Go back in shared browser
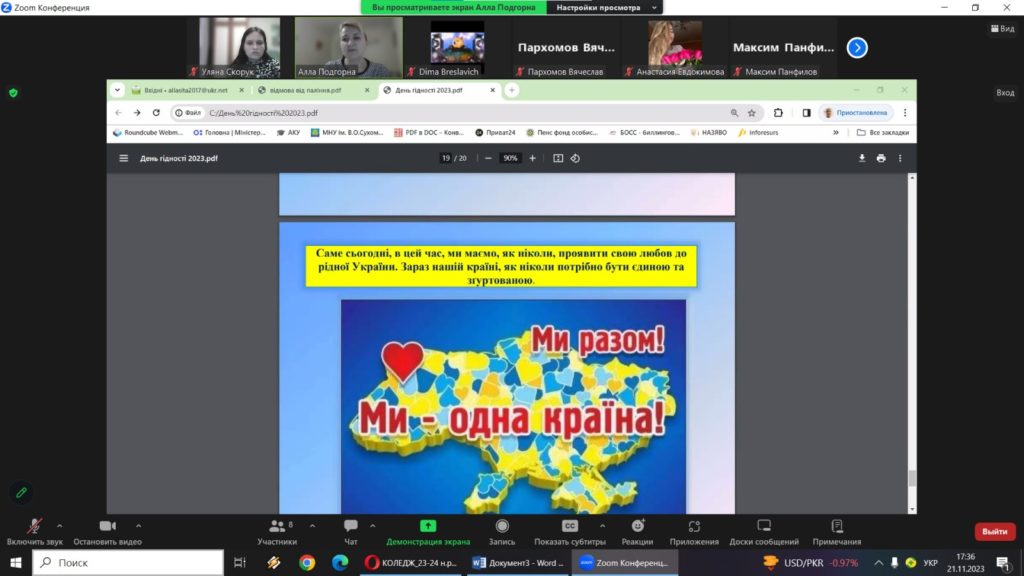This screenshot has height=576, width=1024. coord(118,112)
